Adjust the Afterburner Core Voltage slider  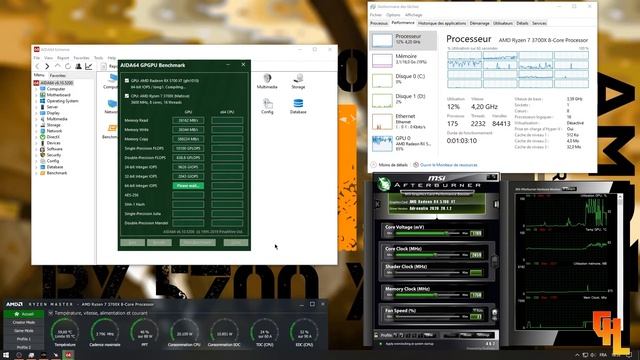(428, 233)
